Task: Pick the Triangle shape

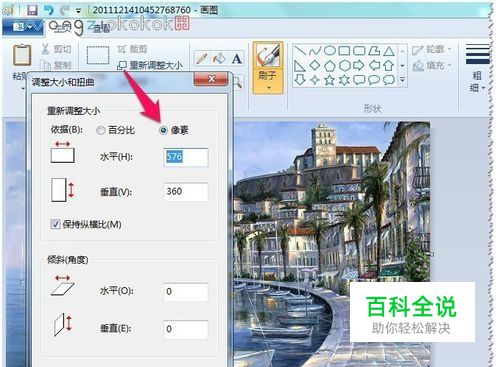Action: [389, 51]
